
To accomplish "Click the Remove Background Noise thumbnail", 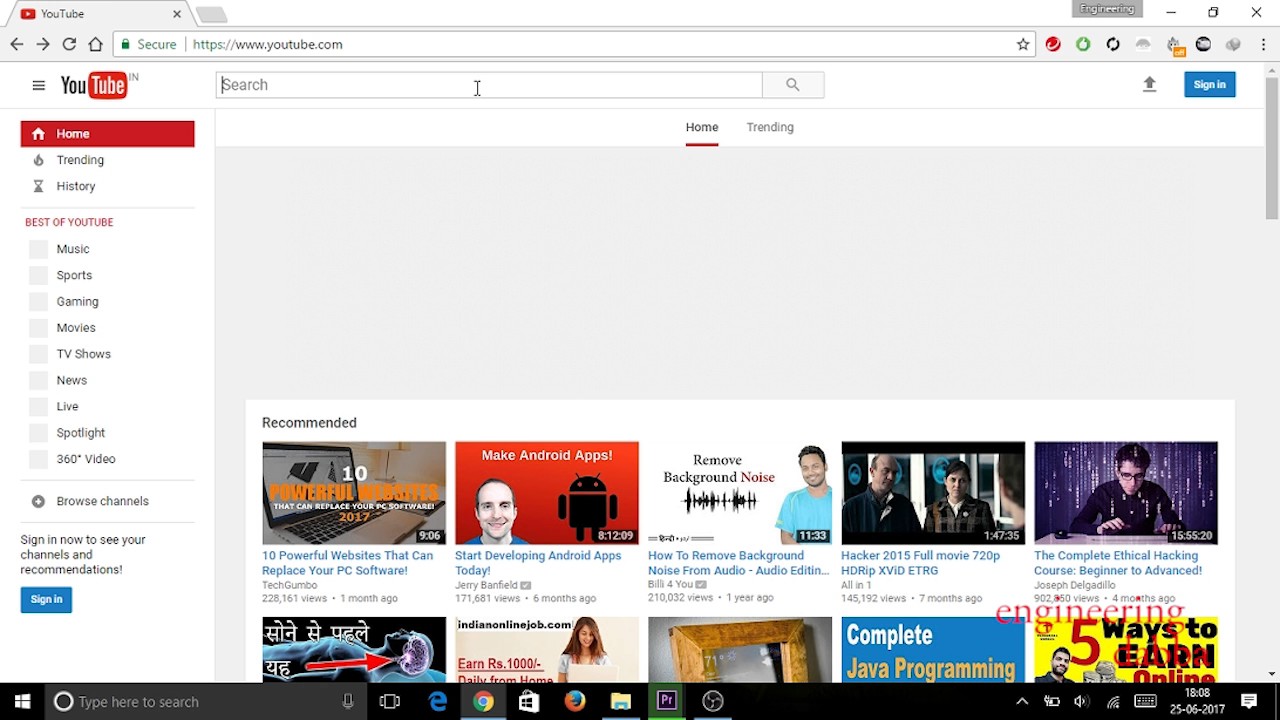I will tap(740, 493).
